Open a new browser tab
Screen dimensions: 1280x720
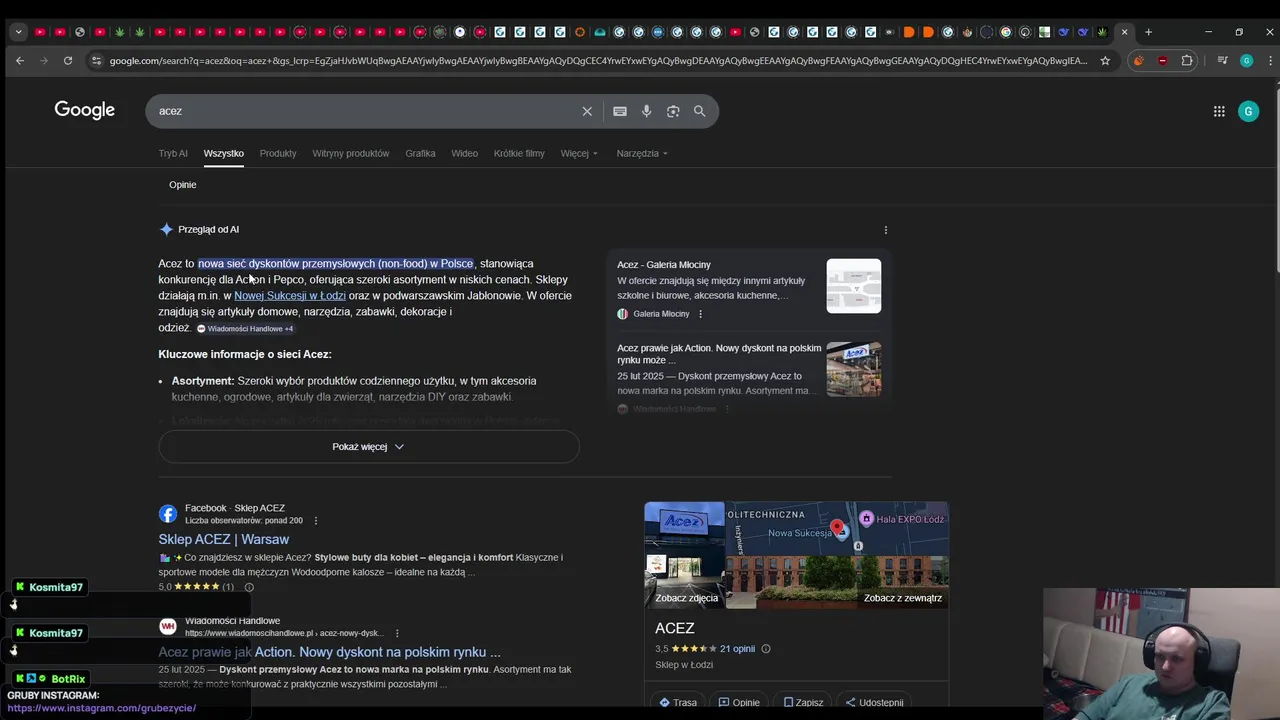coord(1148,32)
